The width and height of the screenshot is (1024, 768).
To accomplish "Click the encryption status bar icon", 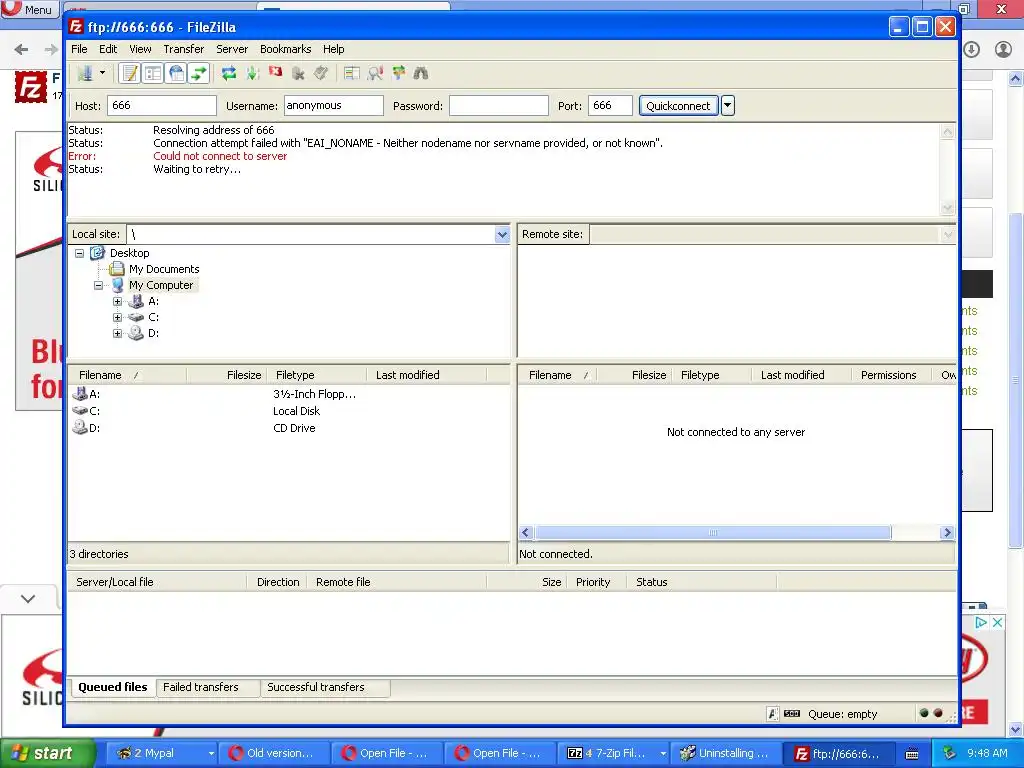I will coord(773,714).
